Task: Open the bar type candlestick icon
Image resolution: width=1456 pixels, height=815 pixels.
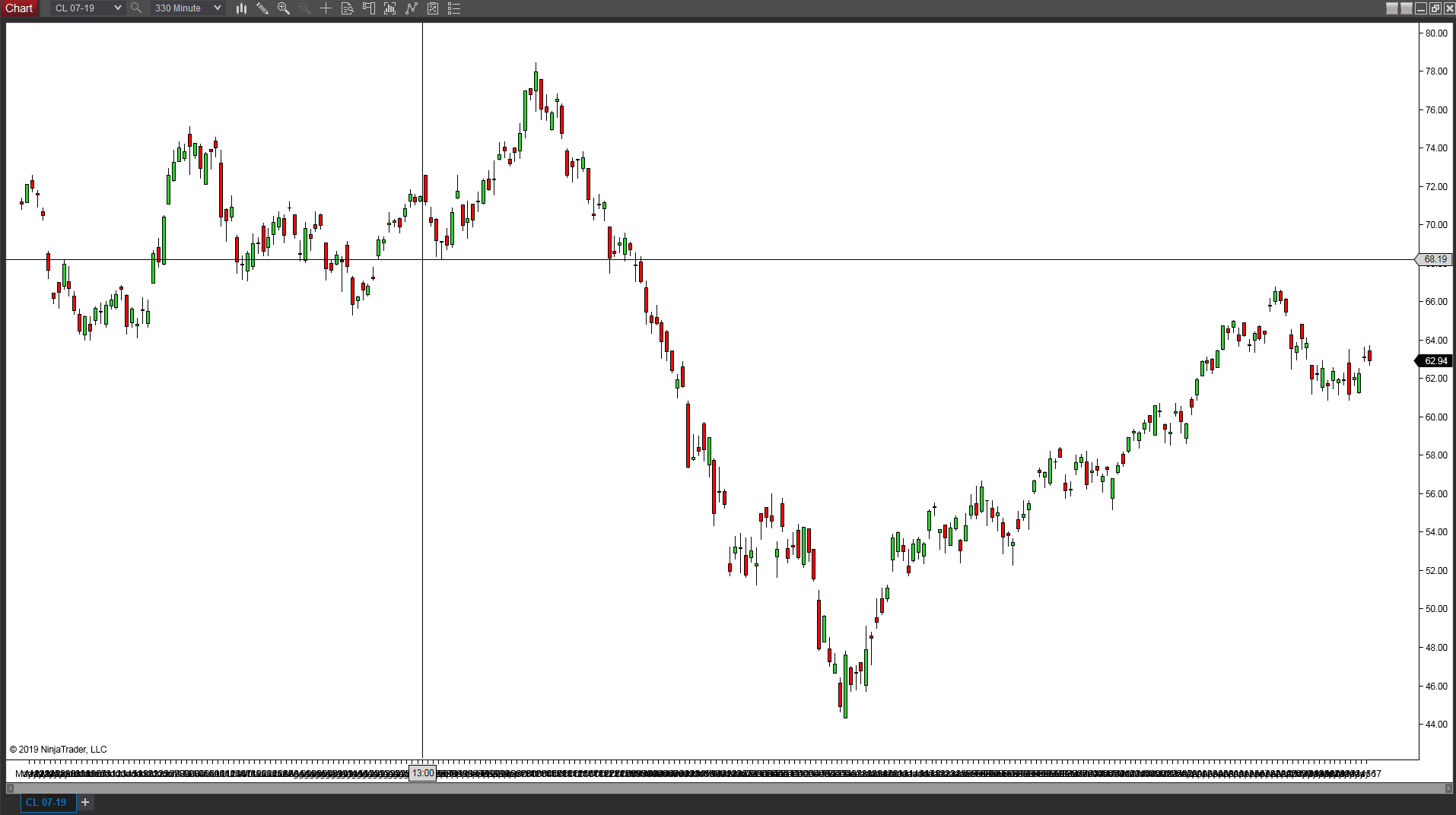Action: [241, 8]
